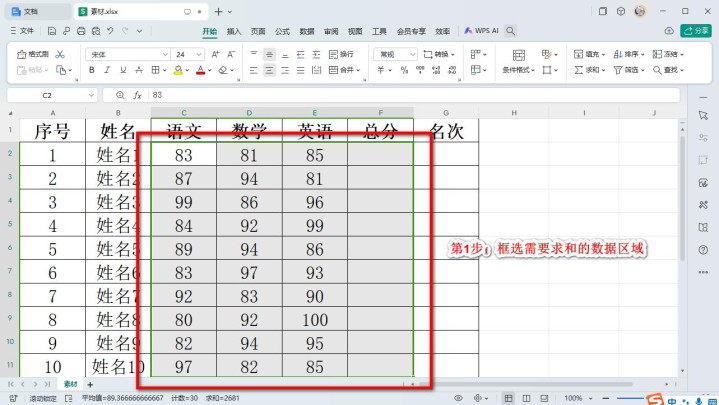Toggle Bold formatting
Viewport: 719px width, 405px height.
click(x=92, y=71)
